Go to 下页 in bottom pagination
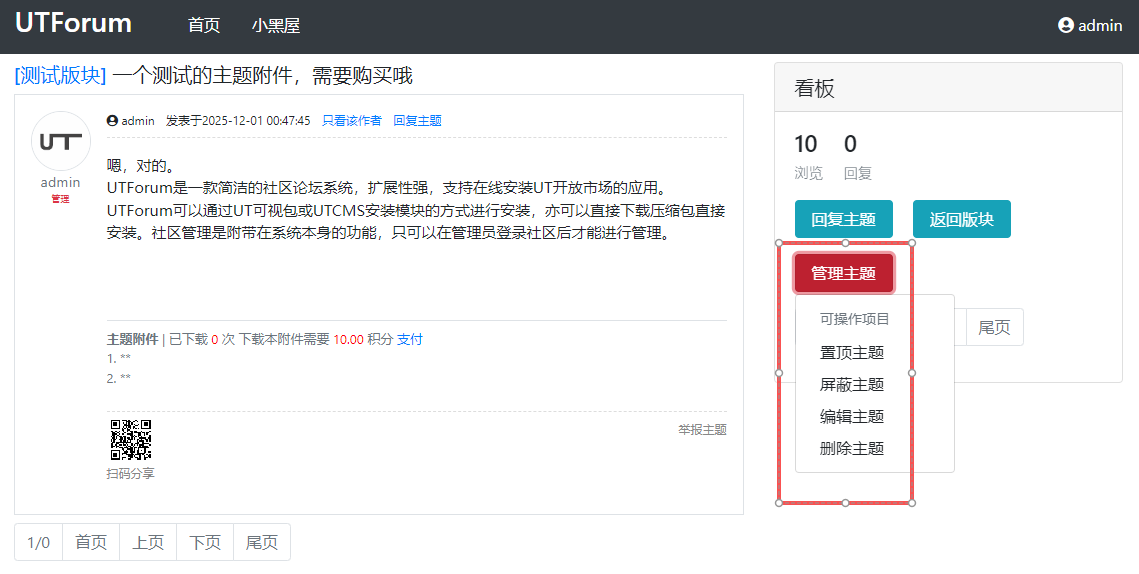 [x=205, y=542]
